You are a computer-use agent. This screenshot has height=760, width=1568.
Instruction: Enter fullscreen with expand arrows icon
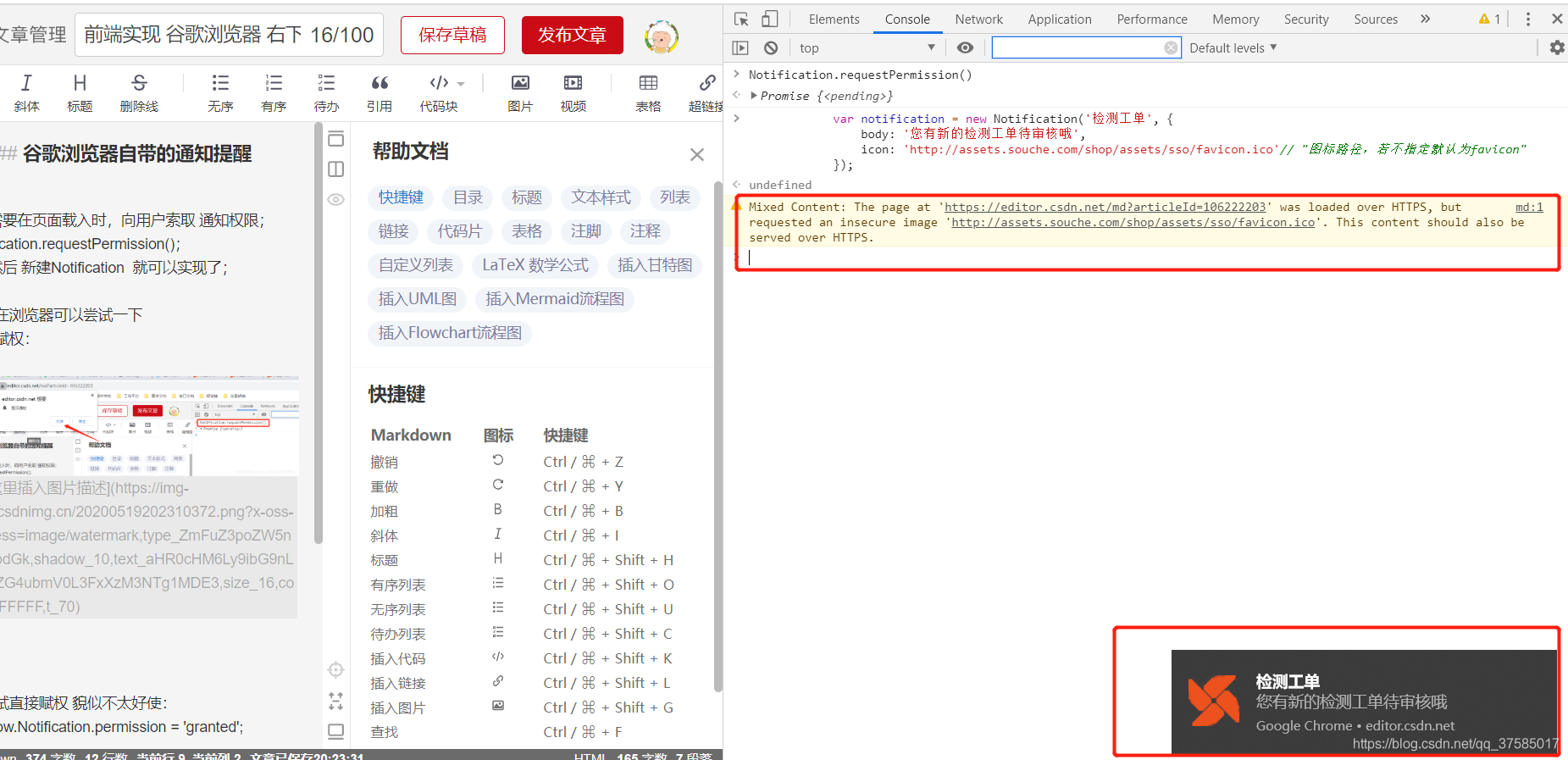[x=336, y=701]
